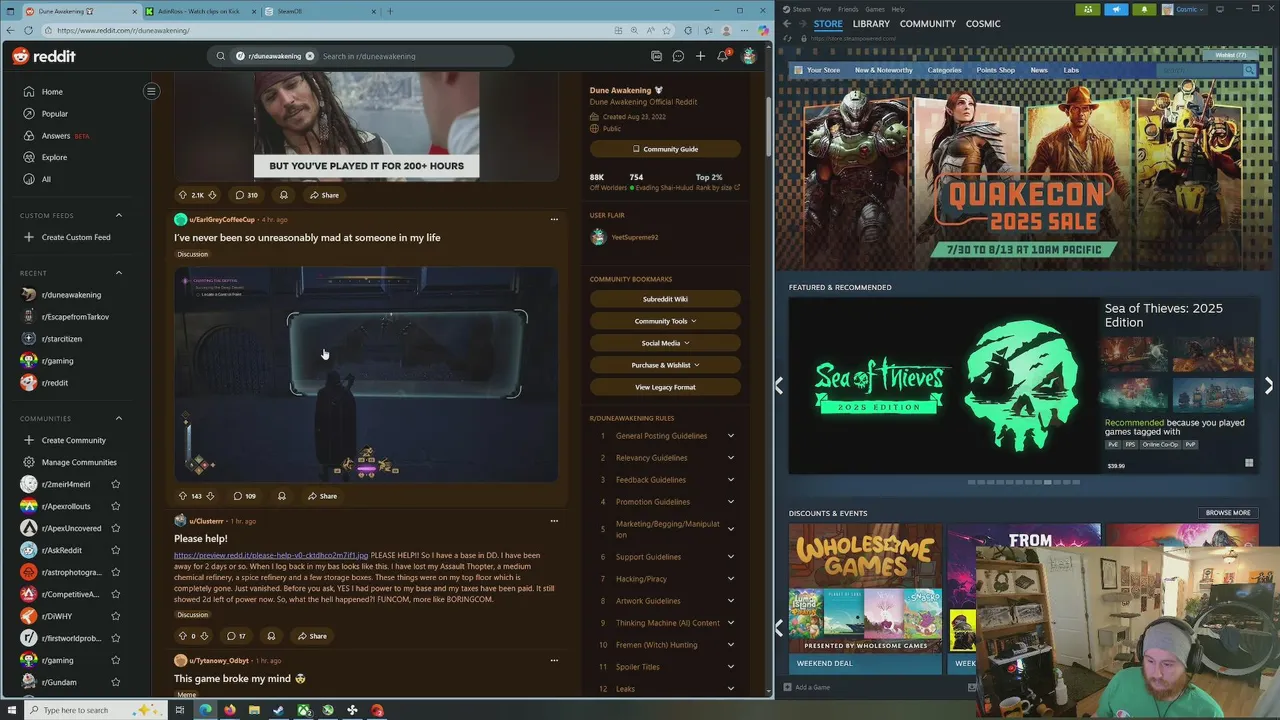Collapse the Reddit sidebar navigation
Image resolution: width=1280 pixels, height=720 pixels.
click(151, 91)
